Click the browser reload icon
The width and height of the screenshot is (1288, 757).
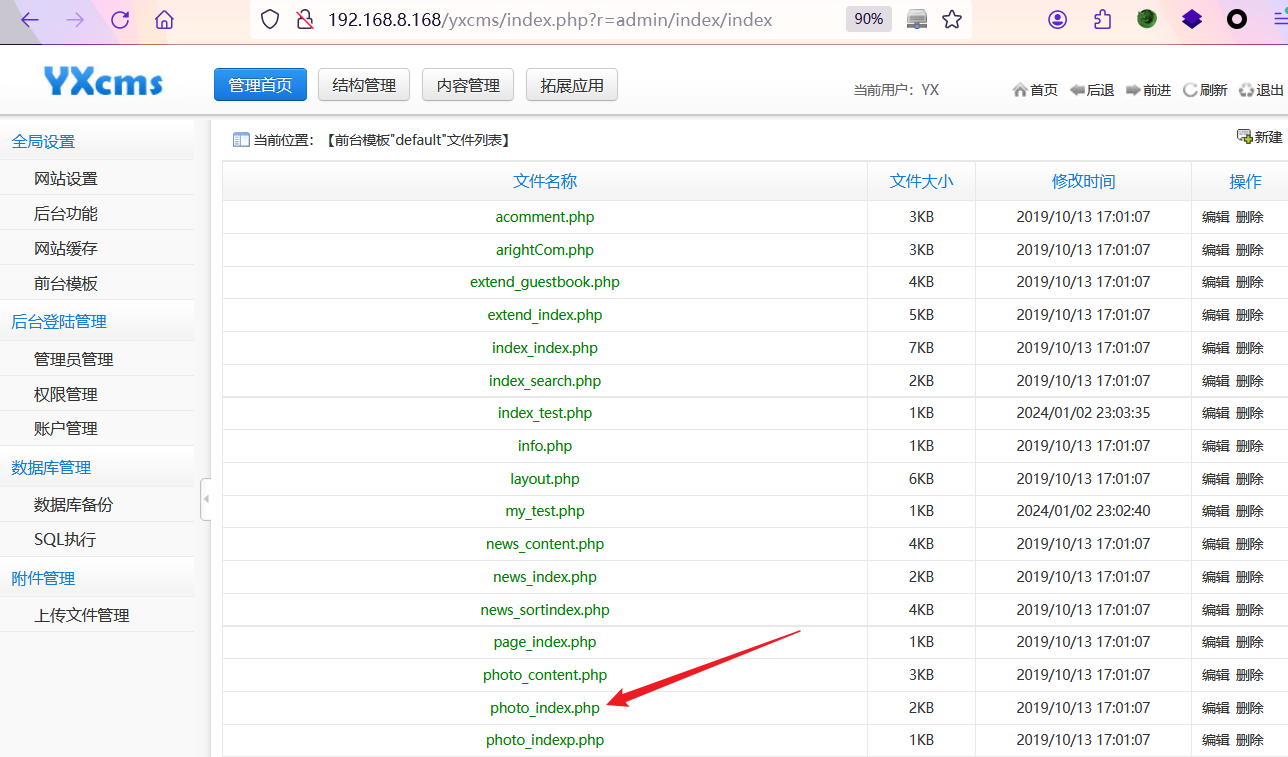pyautogui.click(x=120, y=19)
